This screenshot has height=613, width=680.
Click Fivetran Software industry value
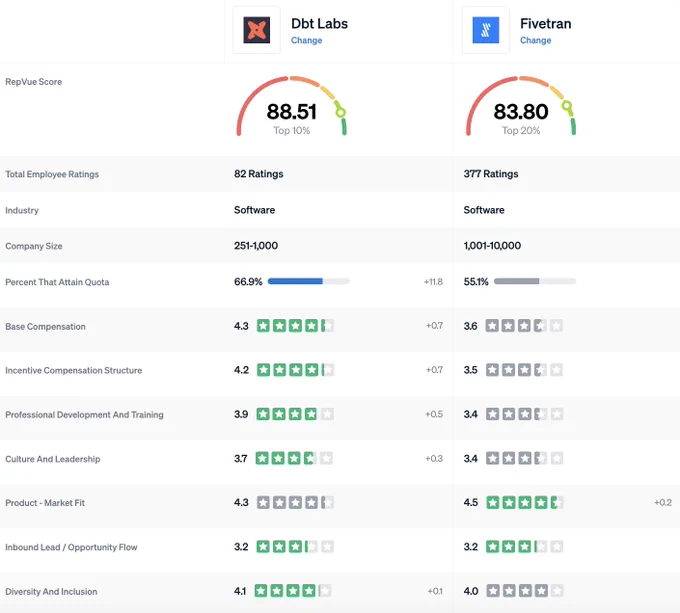coord(484,210)
